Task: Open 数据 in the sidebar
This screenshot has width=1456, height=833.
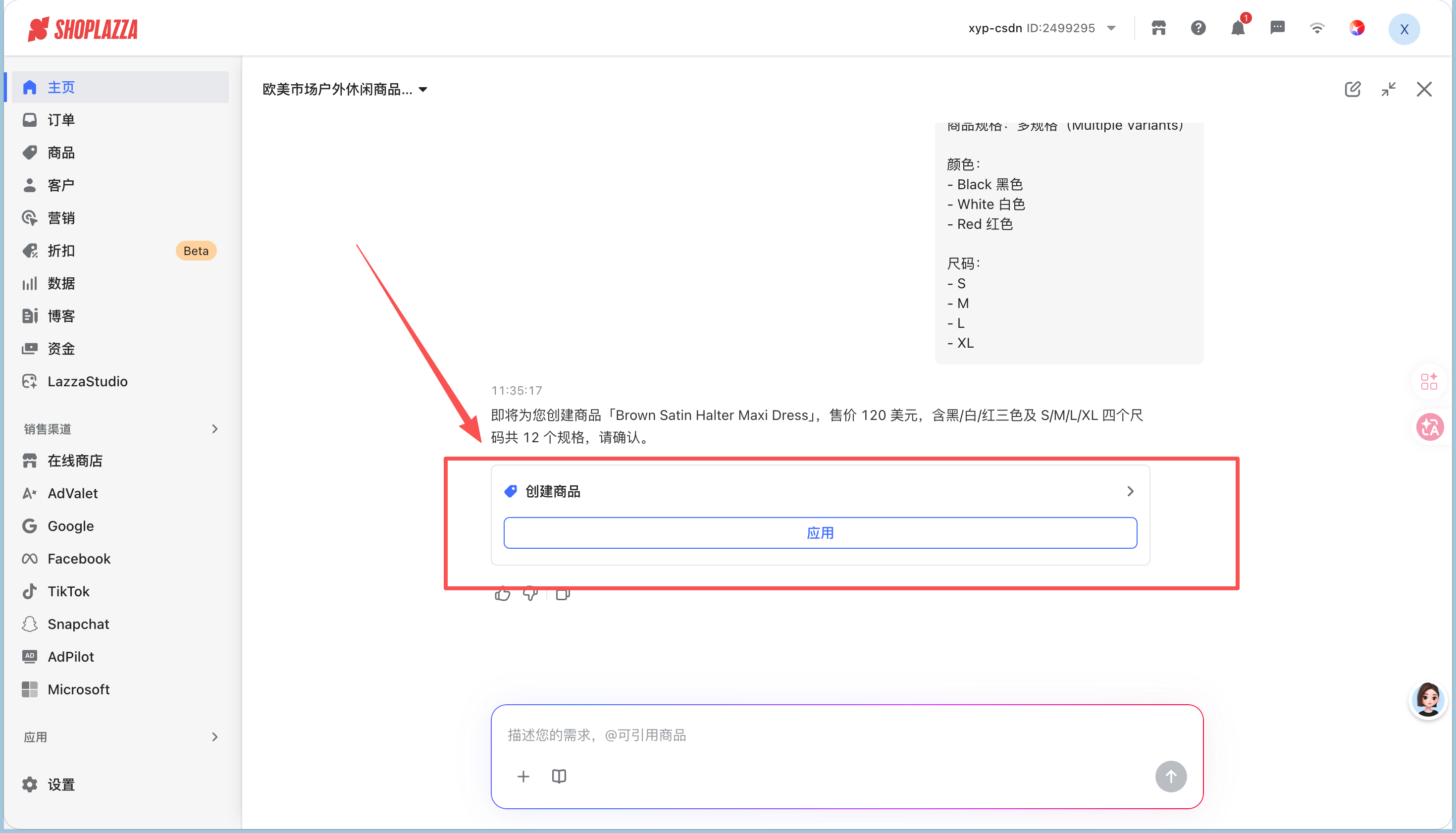Action: tap(120, 283)
